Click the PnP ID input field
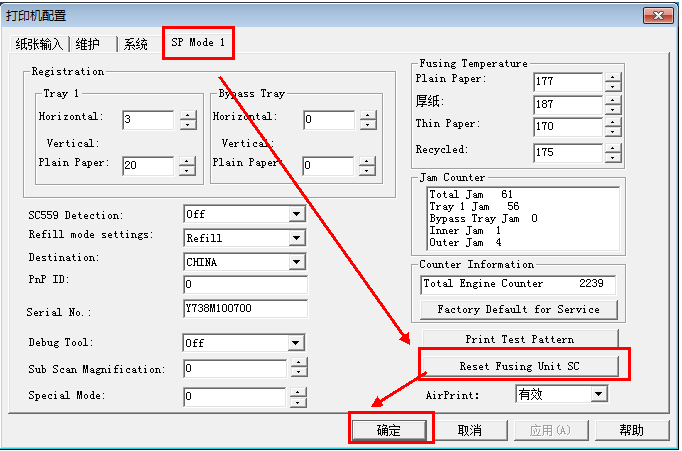Viewport: 682px width, 451px height. [245, 285]
